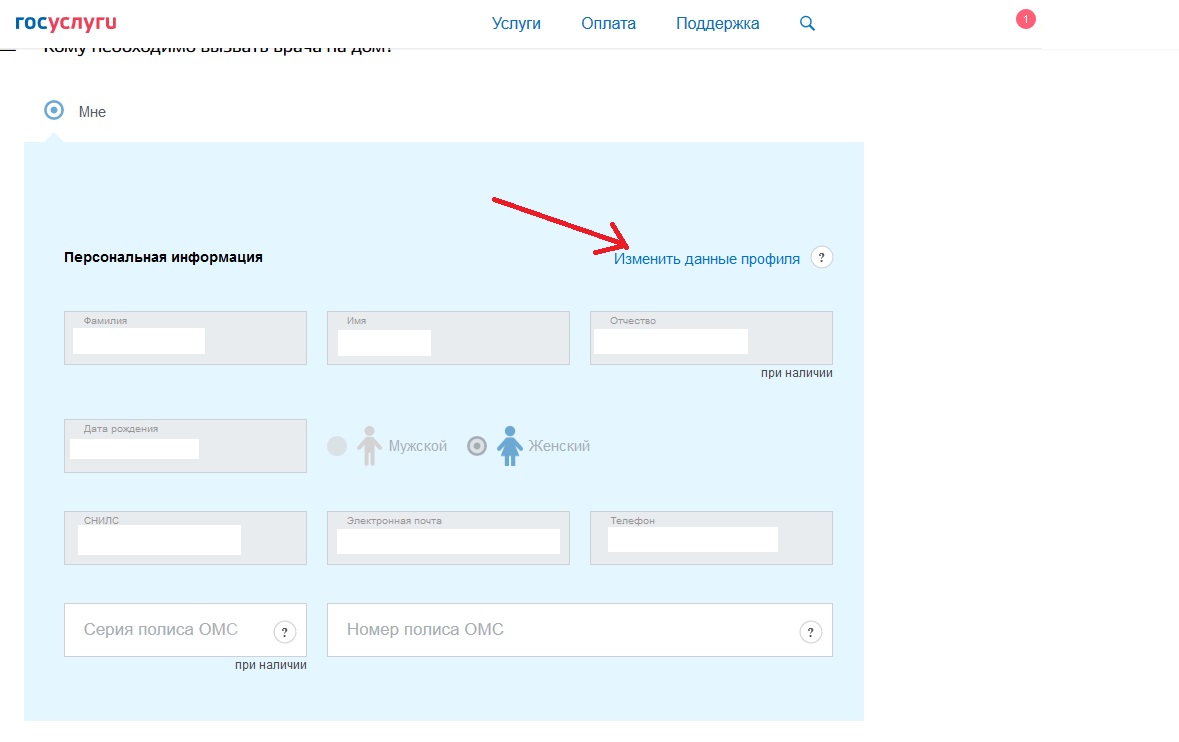Go to Поддержка section
Screen dimensions: 1179x742
(717, 23)
